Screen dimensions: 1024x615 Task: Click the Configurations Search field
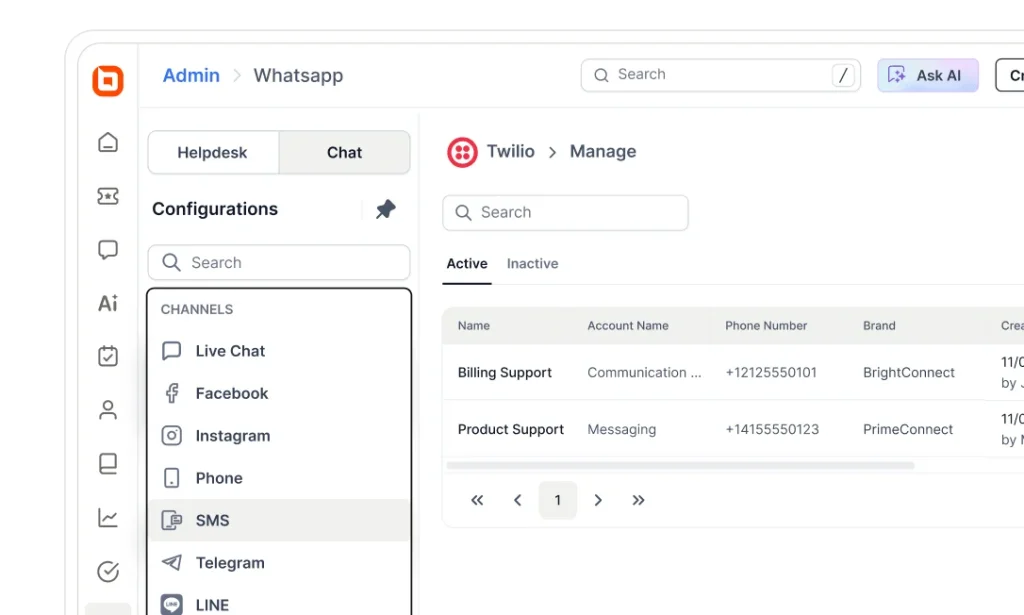coord(279,262)
